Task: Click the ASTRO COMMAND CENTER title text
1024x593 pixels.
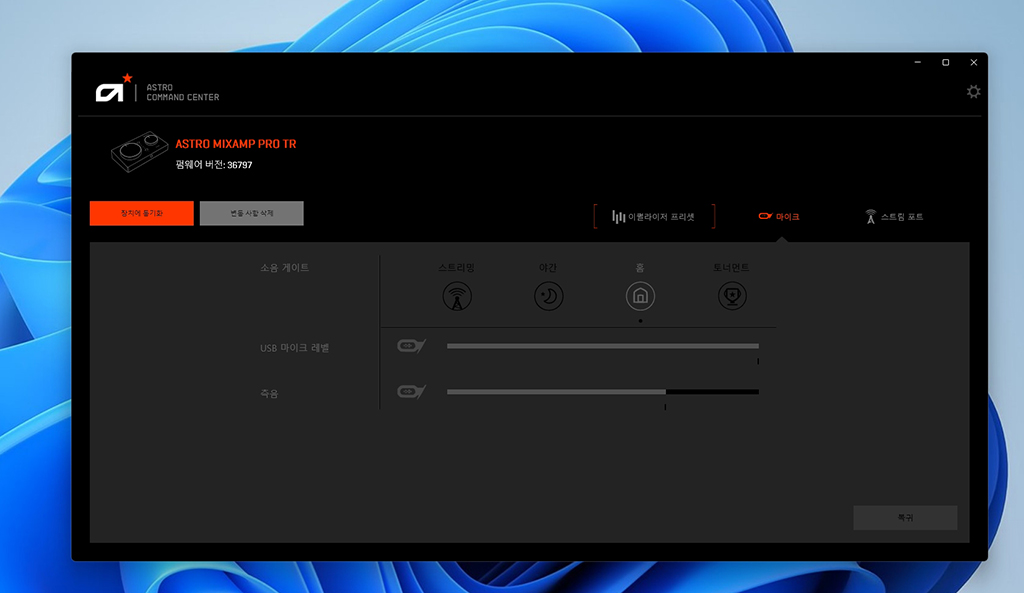Action: [x=183, y=92]
